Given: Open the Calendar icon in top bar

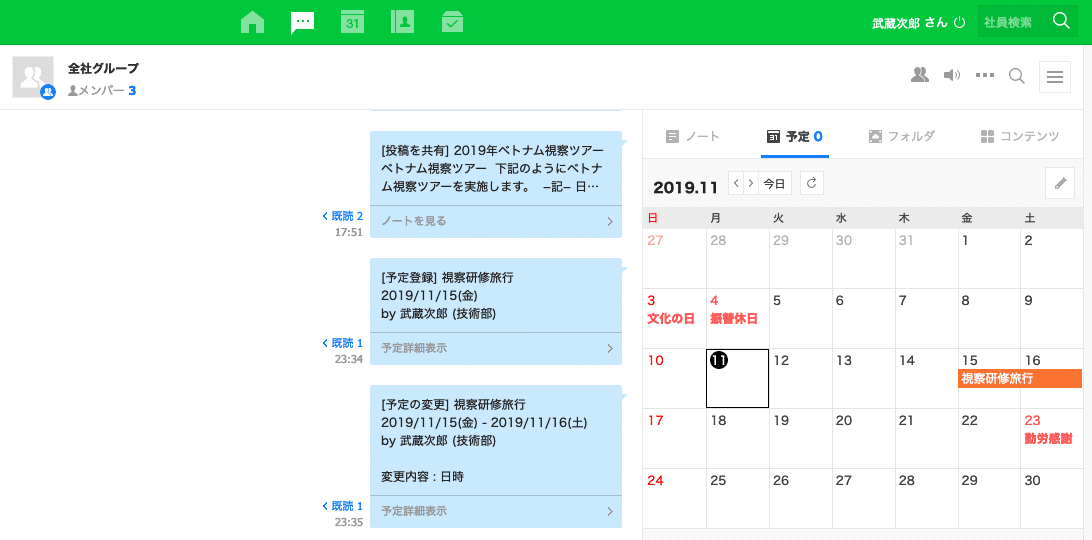Looking at the screenshot, I should click(x=352, y=22).
